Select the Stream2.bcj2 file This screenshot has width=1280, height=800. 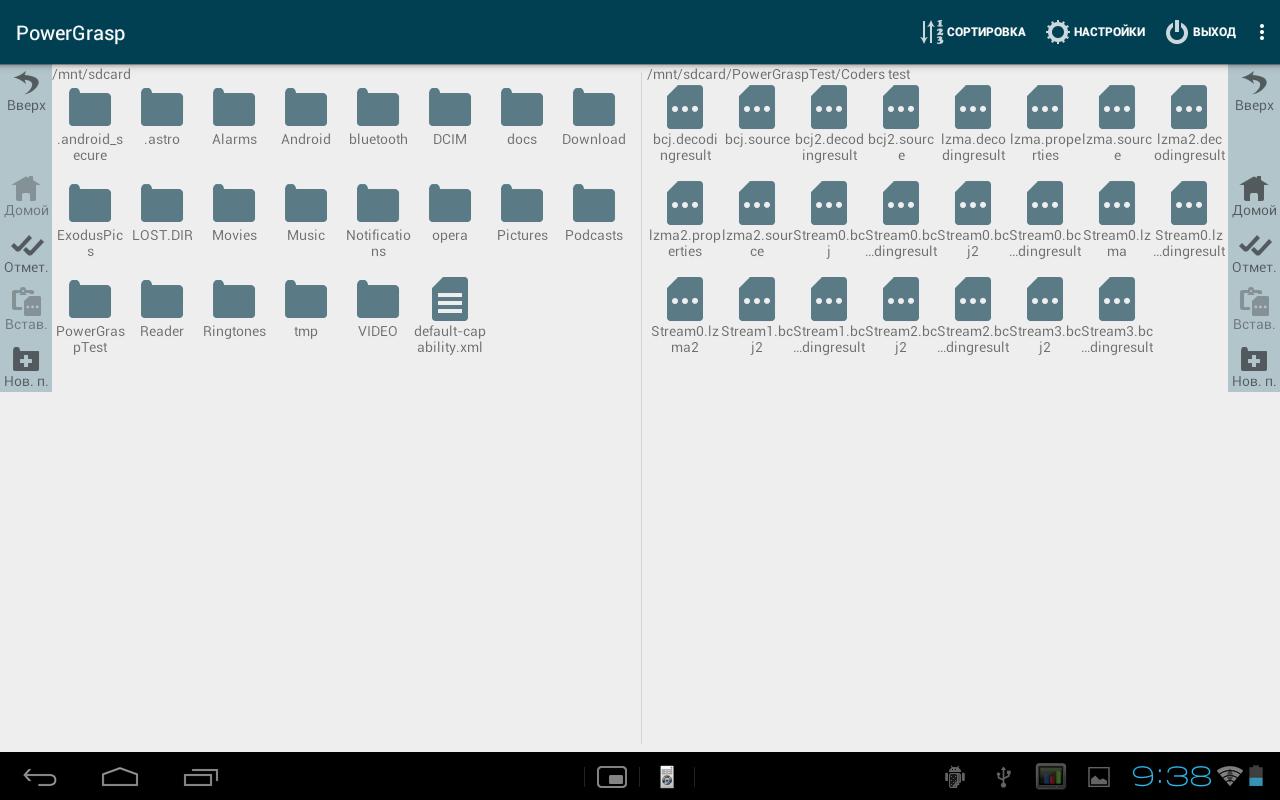click(x=901, y=316)
